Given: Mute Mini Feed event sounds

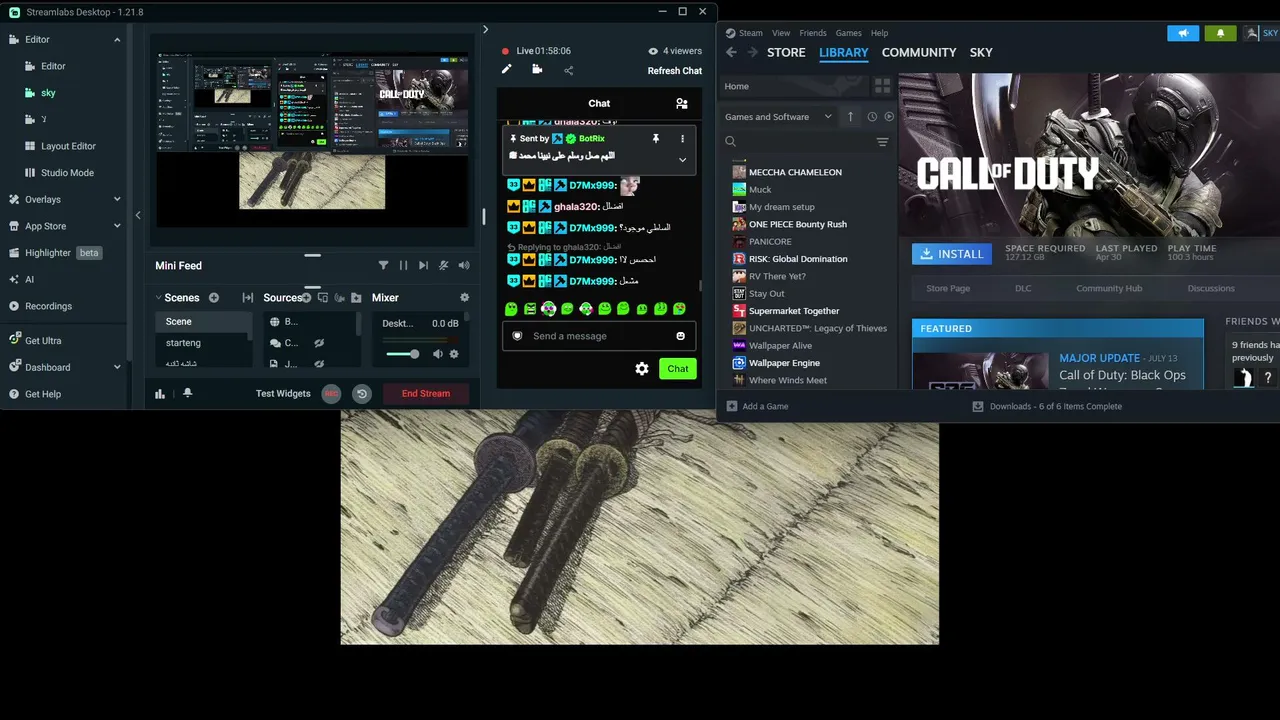Looking at the screenshot, I should [463, 265].
